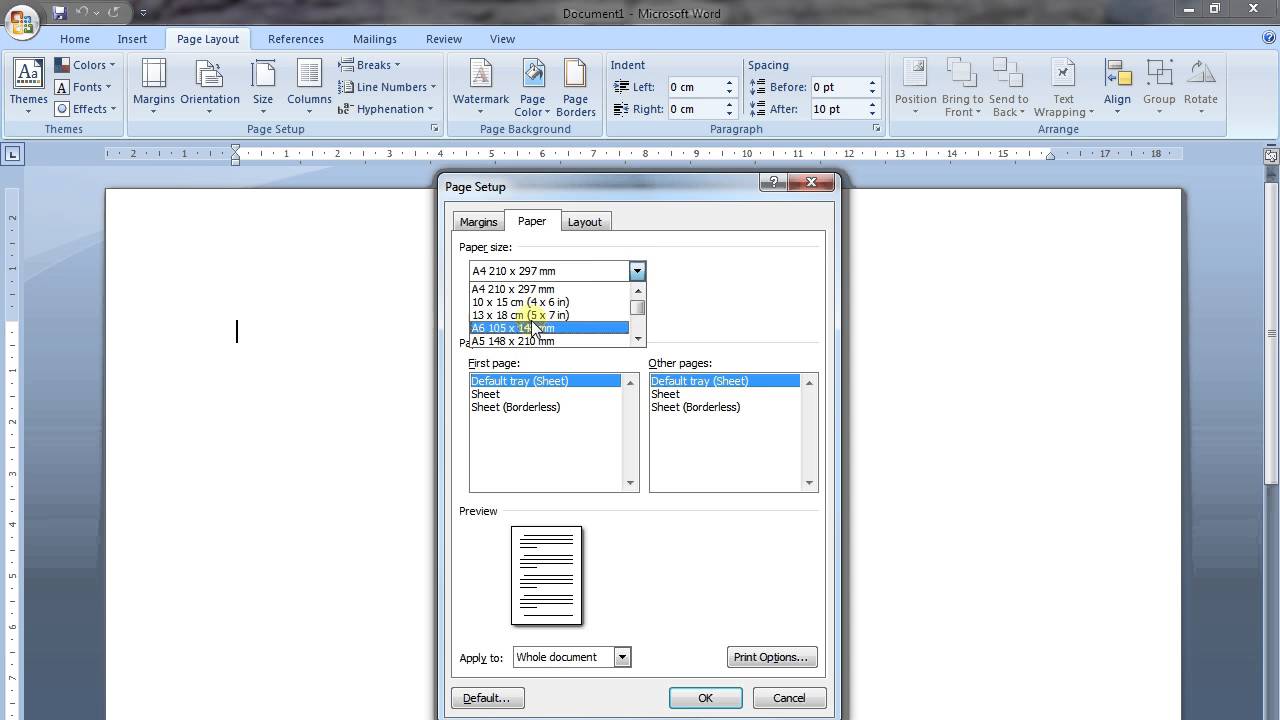Click the First page list scroll down arrow
The height and width of the screenshot is (720, 1280).
630,483
